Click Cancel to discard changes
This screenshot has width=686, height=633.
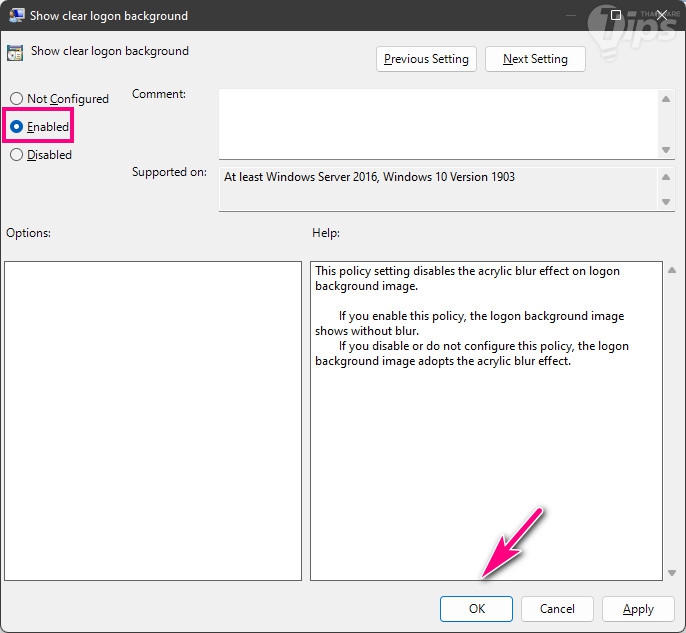pos(557,609)
